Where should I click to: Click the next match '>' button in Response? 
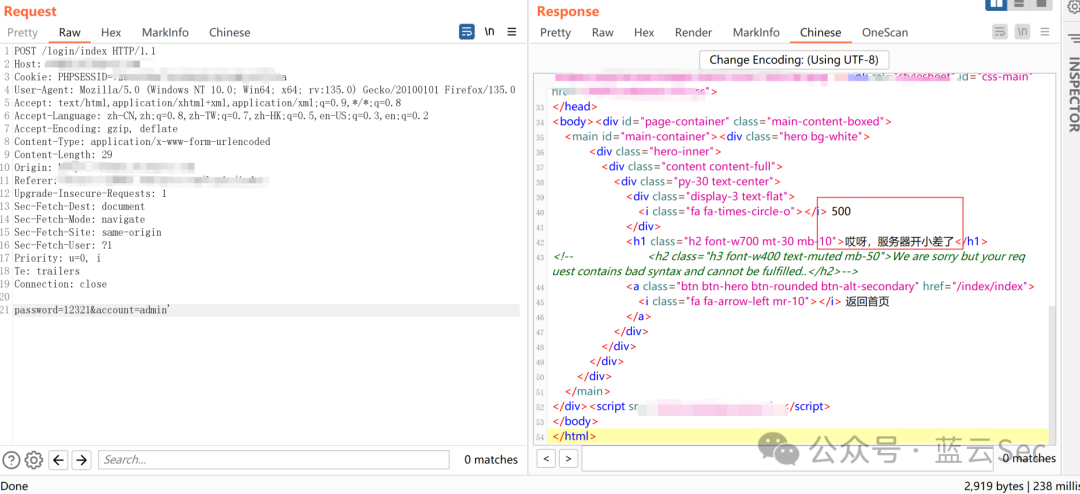(x=569, y=458)
